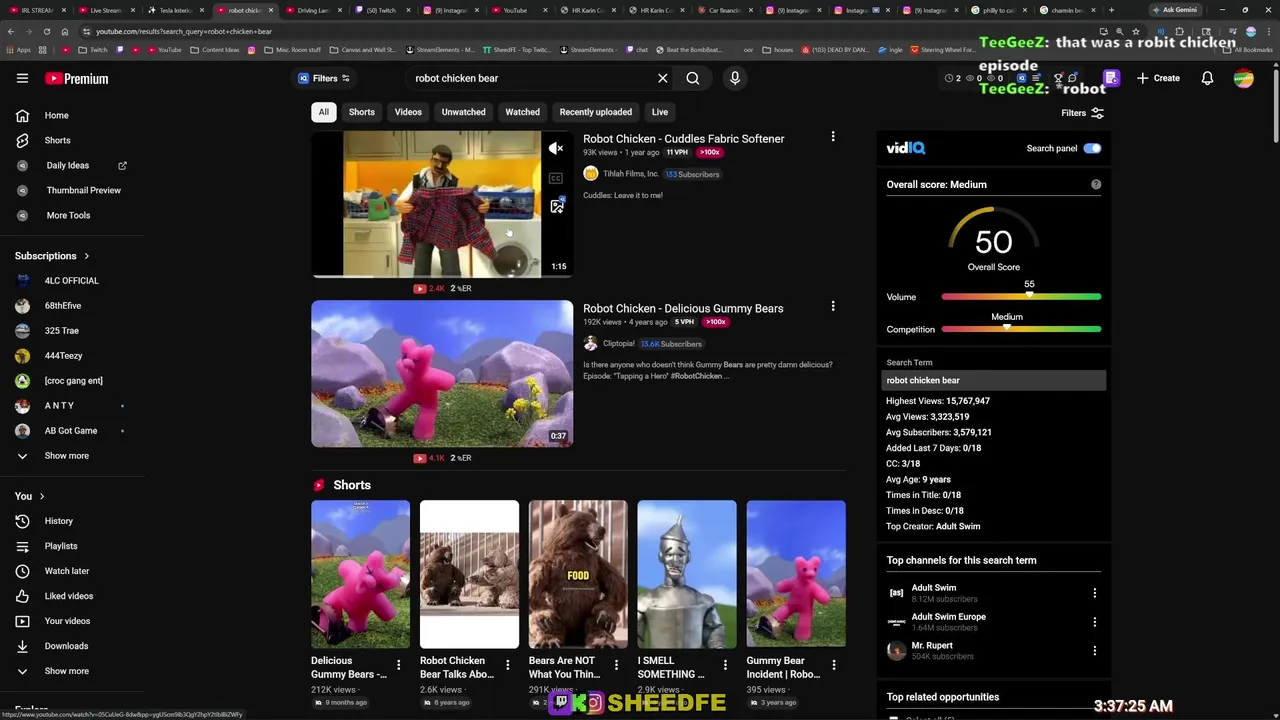Expand the Subscriptions section arrow

[x=87, y=256]
